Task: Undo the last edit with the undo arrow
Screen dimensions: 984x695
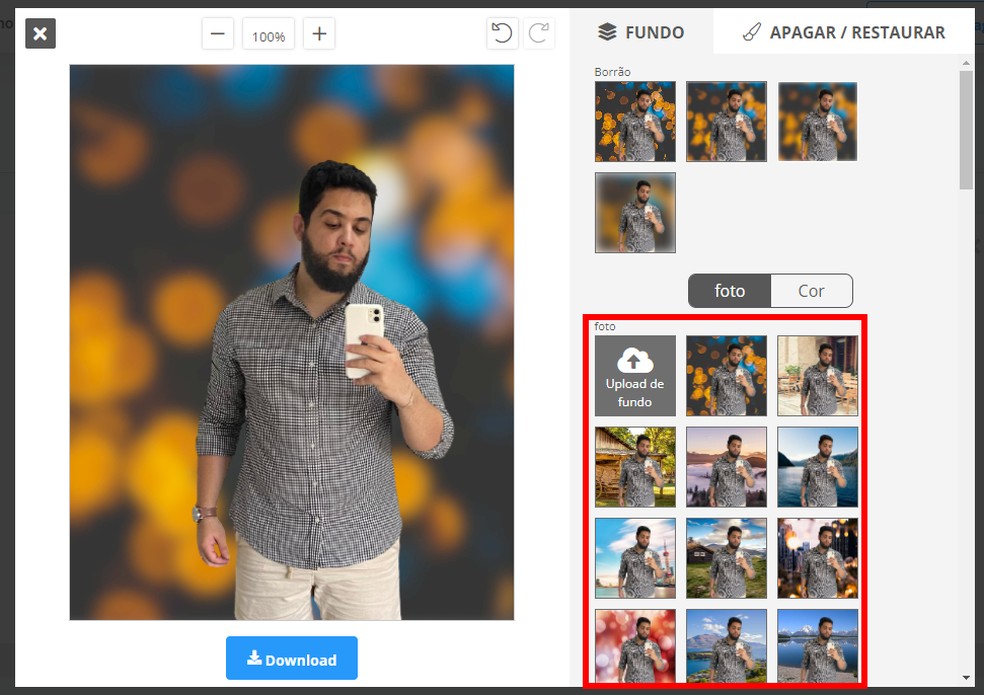Action: pos(501,33)
